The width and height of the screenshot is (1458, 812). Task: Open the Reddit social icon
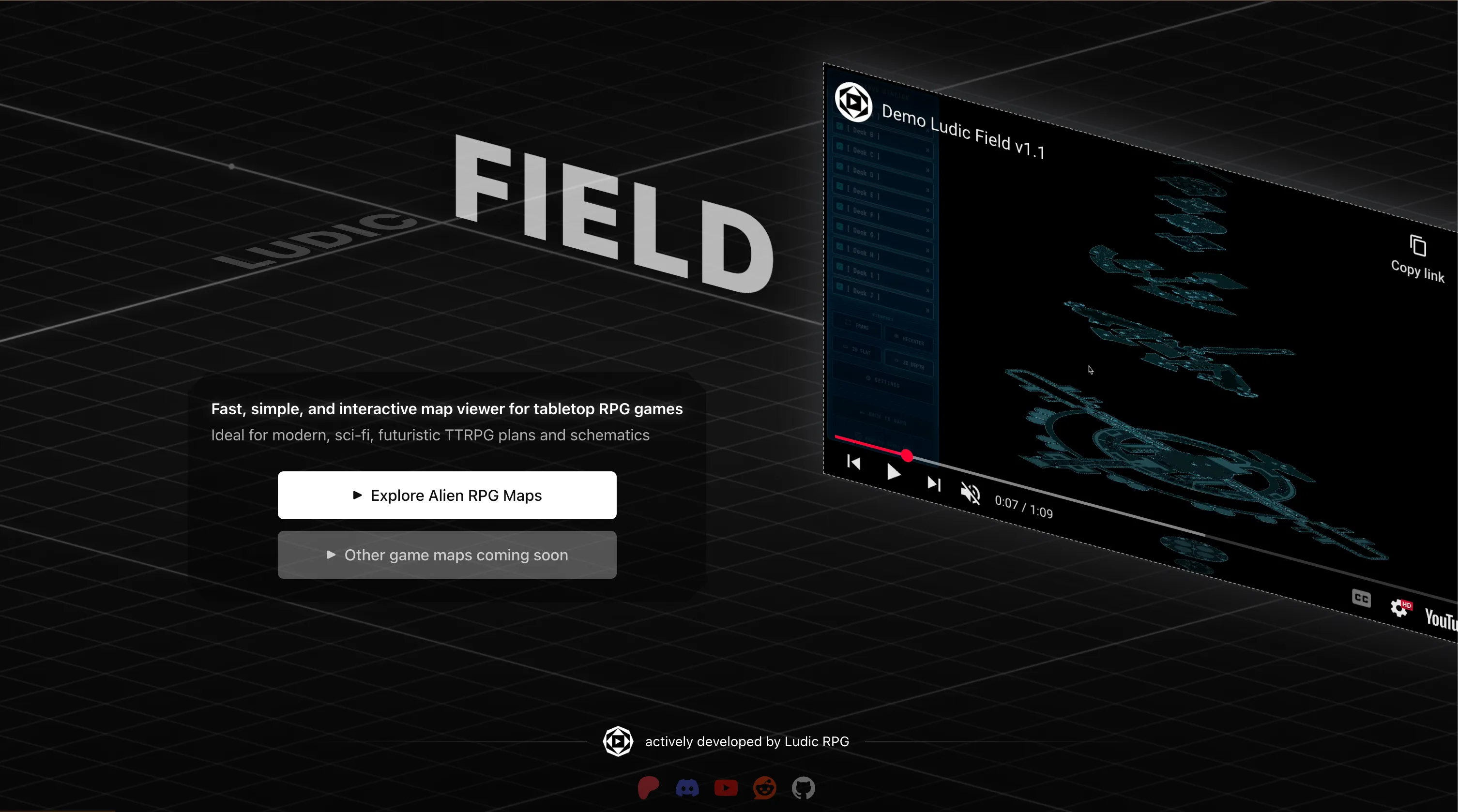point(765,788)
